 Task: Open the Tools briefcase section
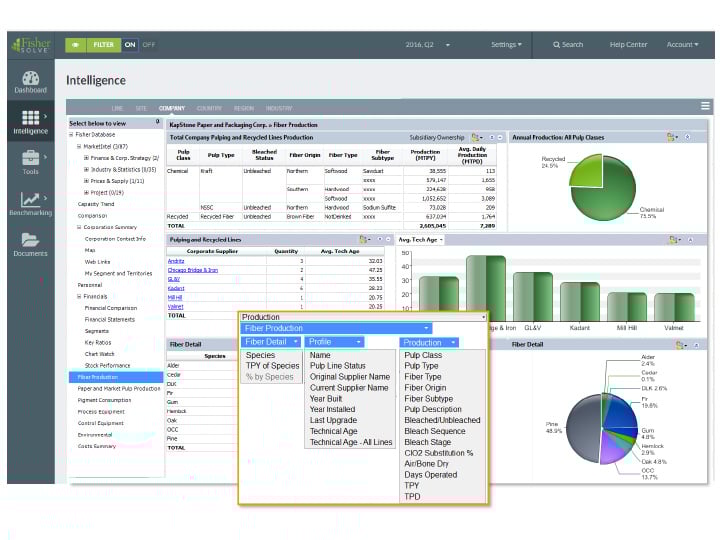tap(30, 163)
